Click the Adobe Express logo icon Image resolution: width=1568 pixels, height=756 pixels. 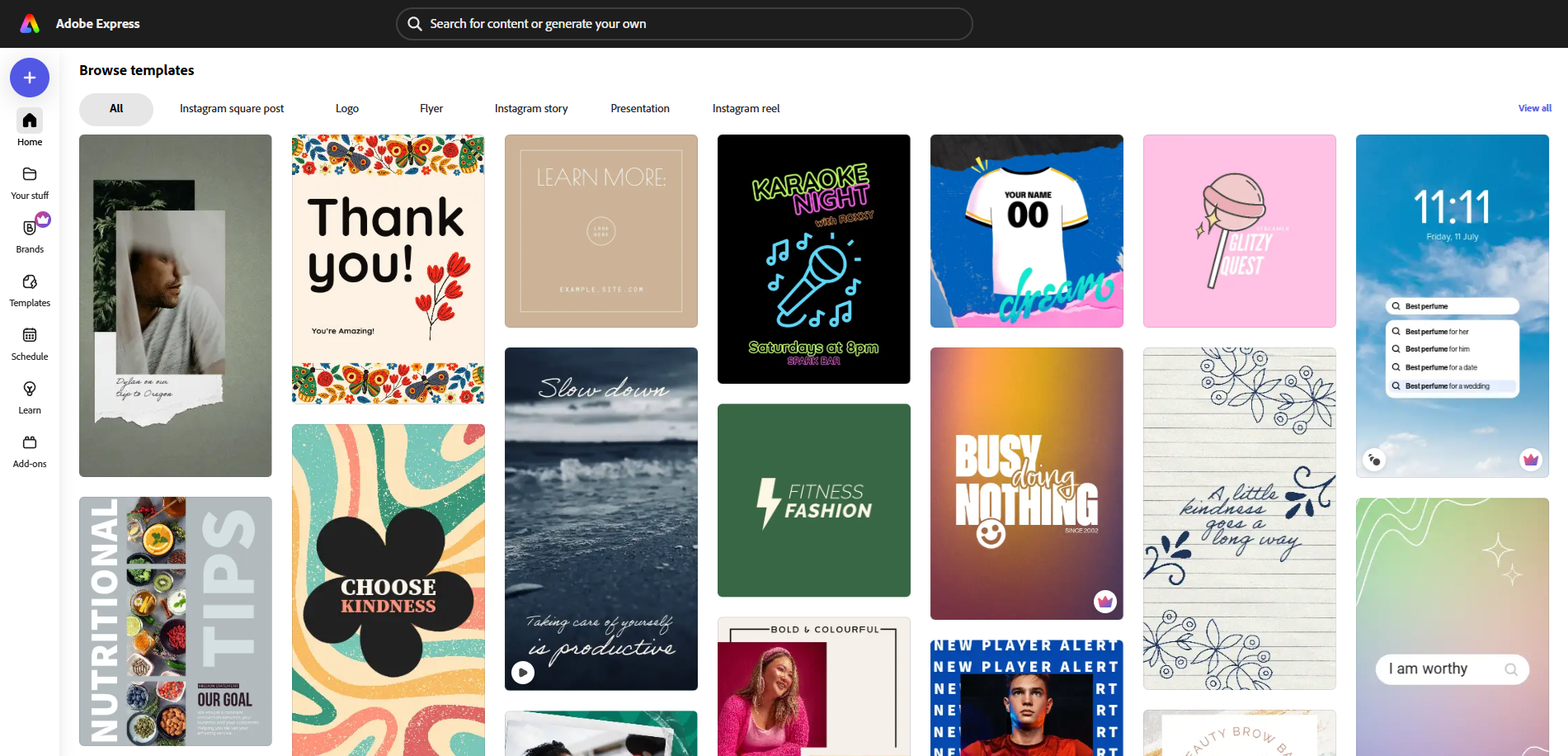pos(30,24)
